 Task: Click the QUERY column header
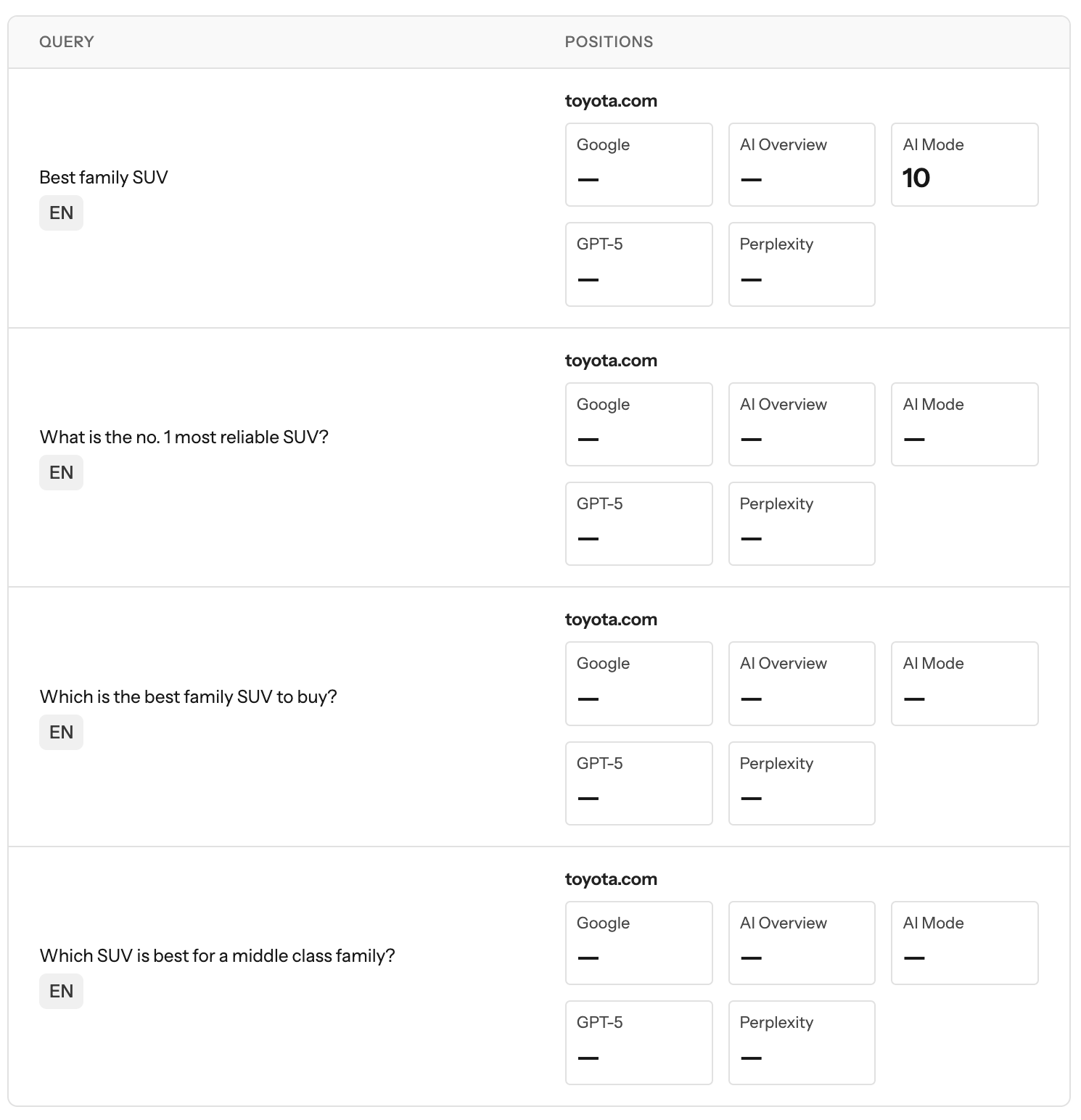pos(67,42)
